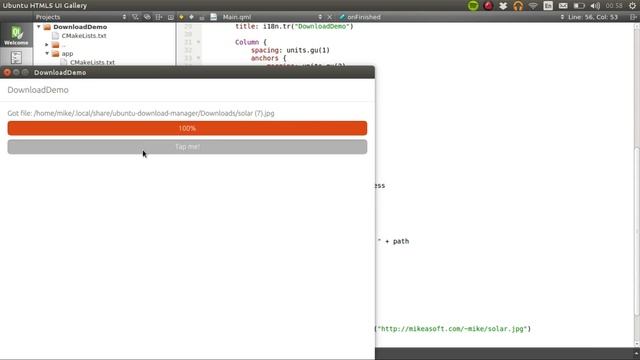This screenshot has width=640, height=360.
Task: Open the red round indicator in top panel
Action: (x=488, y=6)
